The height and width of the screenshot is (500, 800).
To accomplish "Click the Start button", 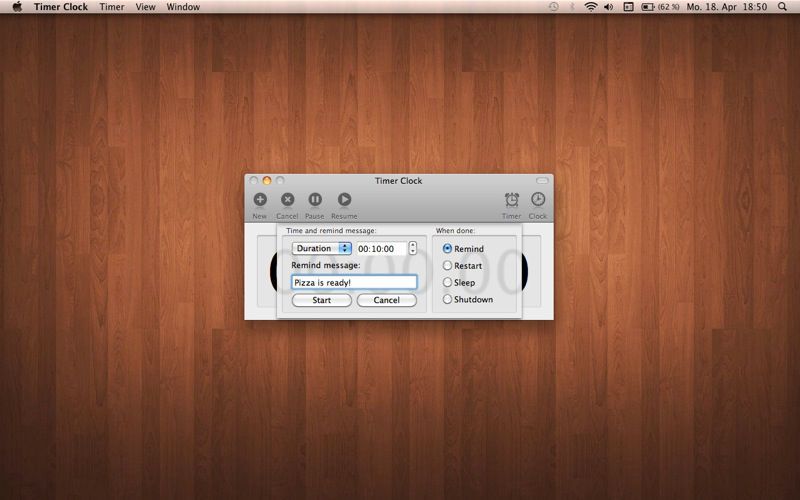I will (x=322, y=300).
